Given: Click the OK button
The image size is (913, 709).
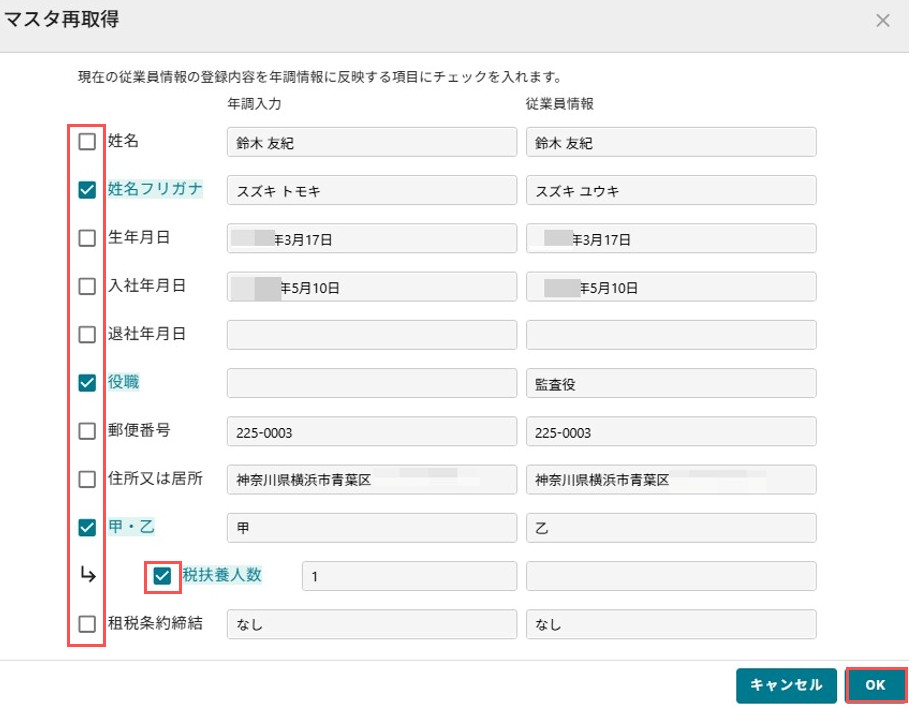Looking at the screenshot, I should click(876, 685).
